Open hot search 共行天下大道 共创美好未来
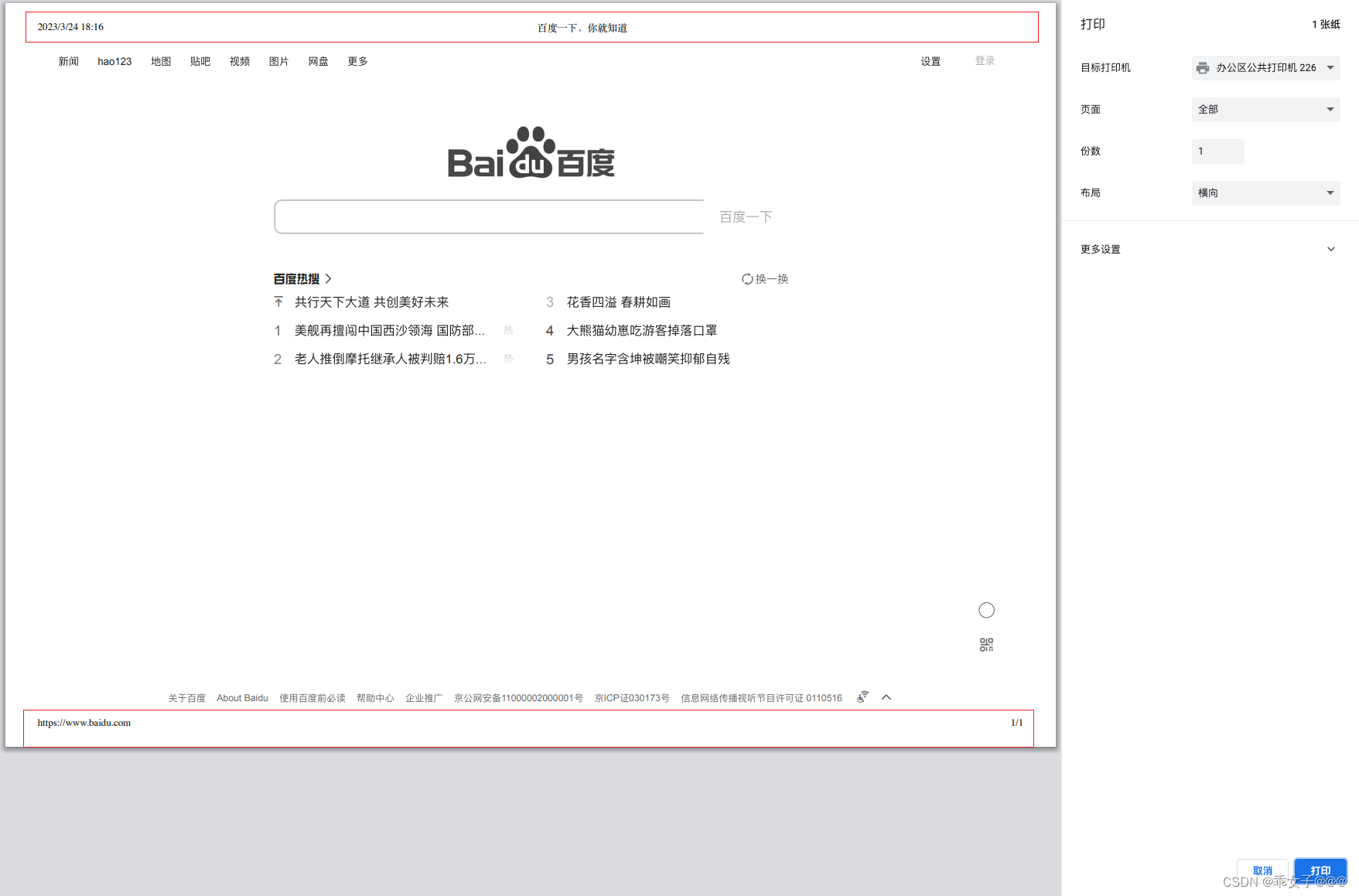The width and height of the screenshot is (1359, 896). tap(372, 302)
